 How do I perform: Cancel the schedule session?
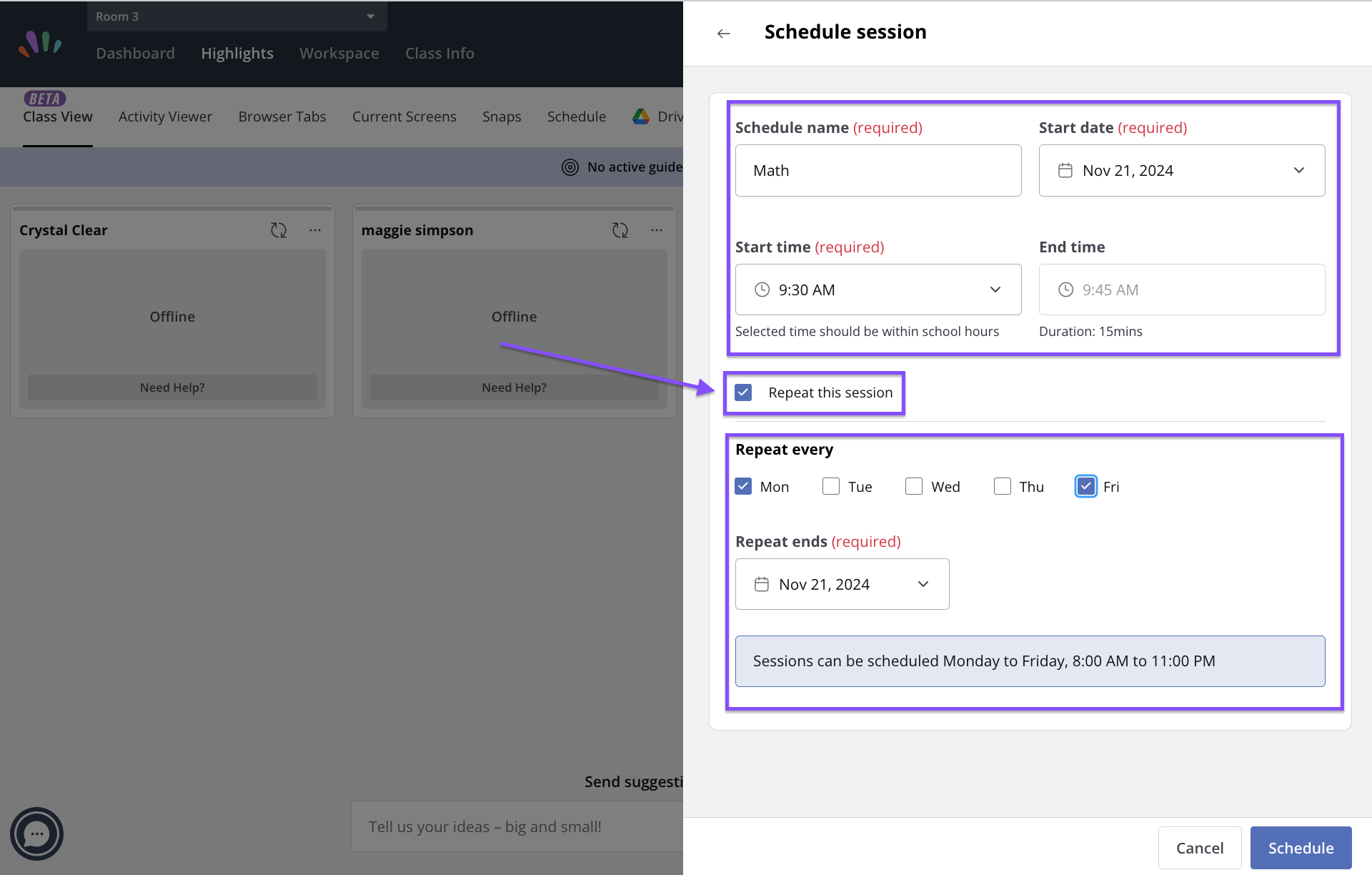click(x=1200, y=849)
